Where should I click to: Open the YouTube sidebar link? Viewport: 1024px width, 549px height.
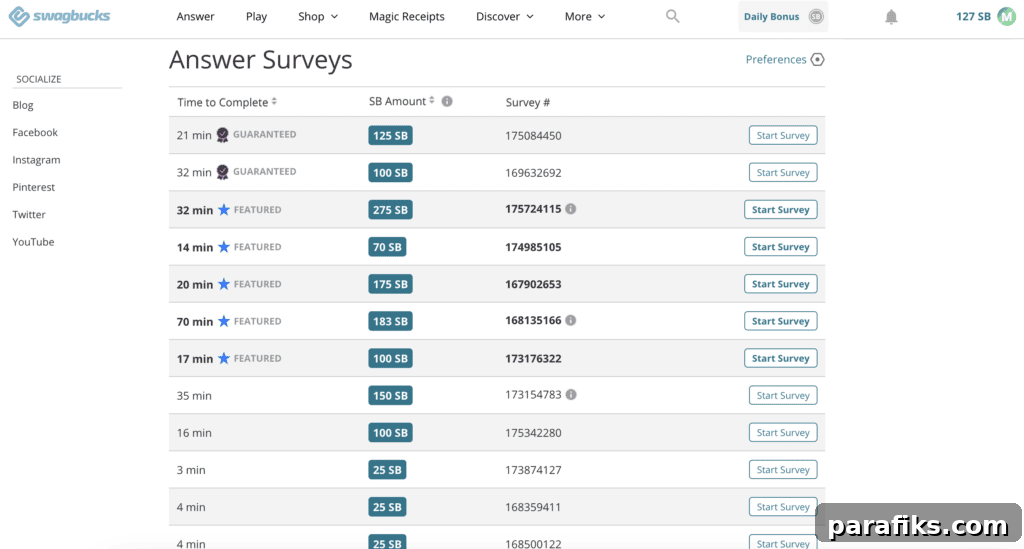(x=33, y=242)
